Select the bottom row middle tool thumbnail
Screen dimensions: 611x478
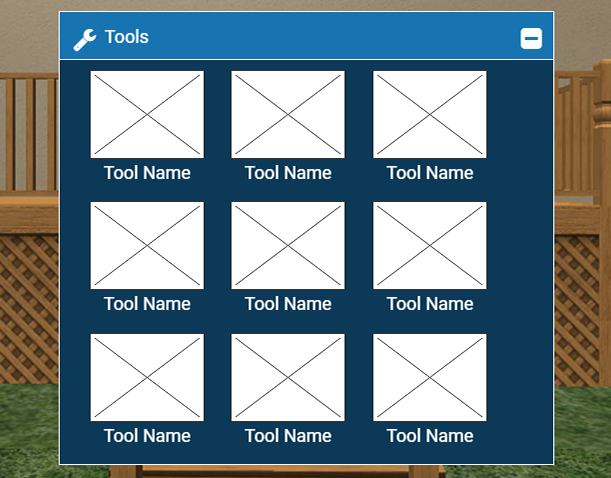coord(288,377)
